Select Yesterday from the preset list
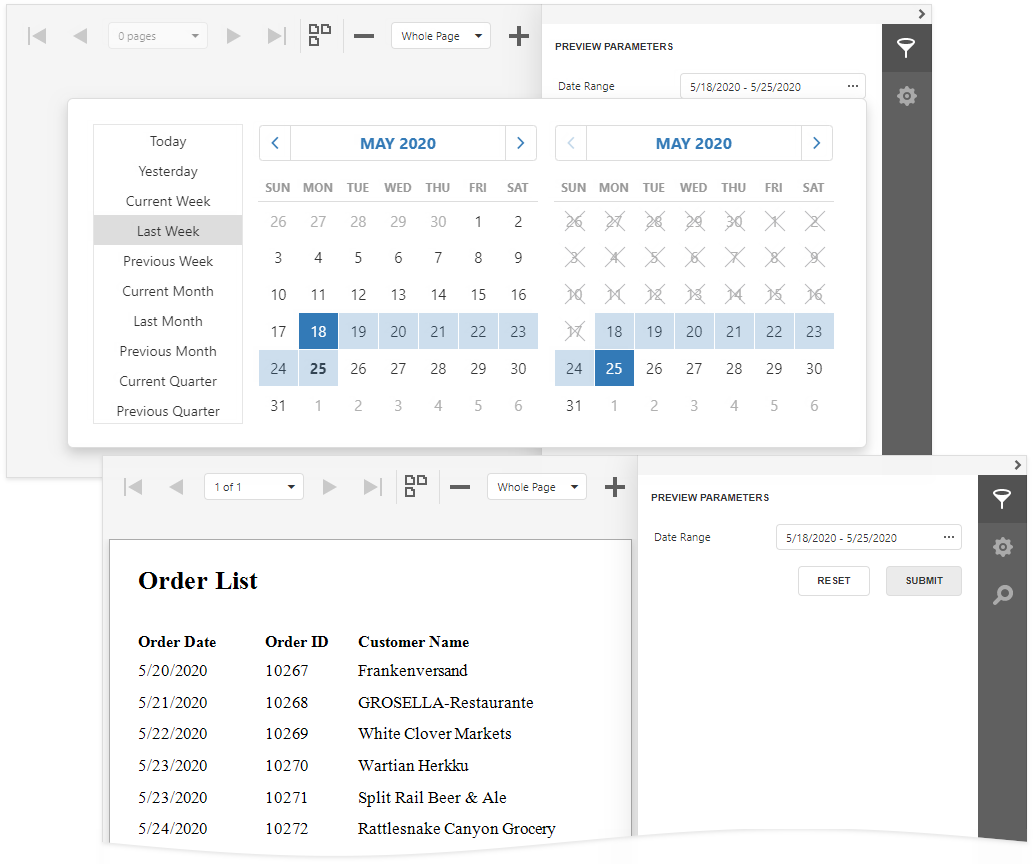1033x864 pixels. 167,171
